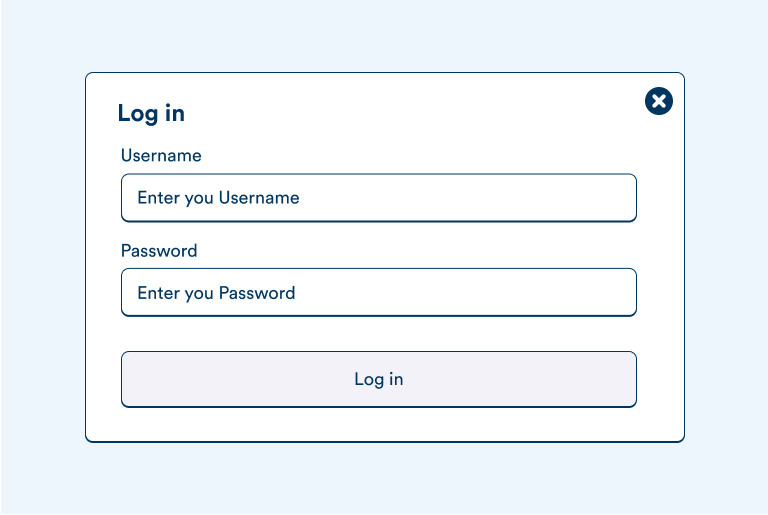
Task: Click the "Log in" dialog heading
Action: (151, 114)
